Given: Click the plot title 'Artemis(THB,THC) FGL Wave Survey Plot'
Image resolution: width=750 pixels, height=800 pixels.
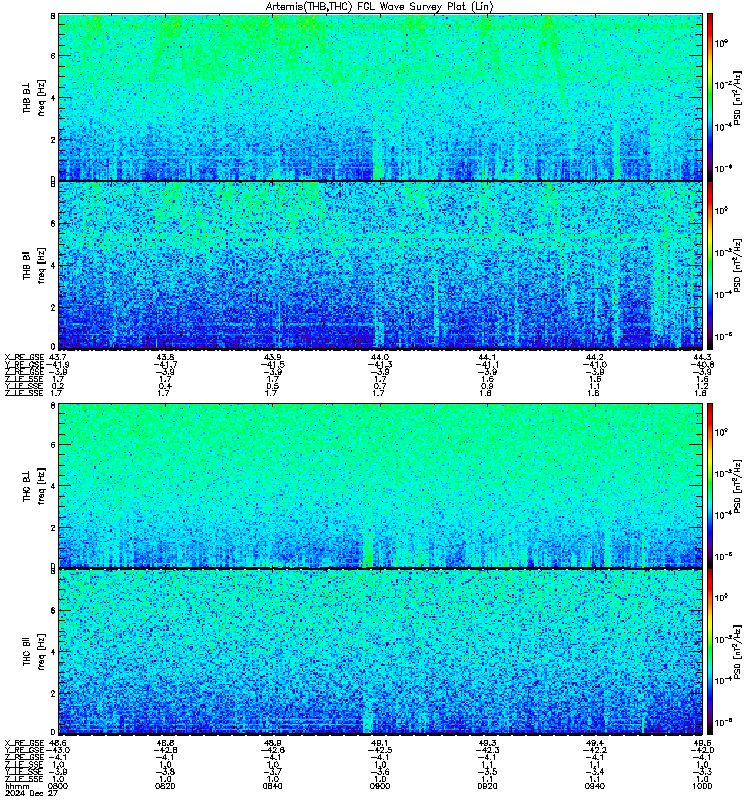Looking at the screenshot, I should click(x=380, y=7).
